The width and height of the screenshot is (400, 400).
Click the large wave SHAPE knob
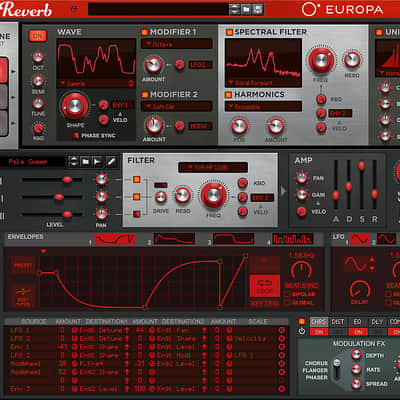[75, 106]
